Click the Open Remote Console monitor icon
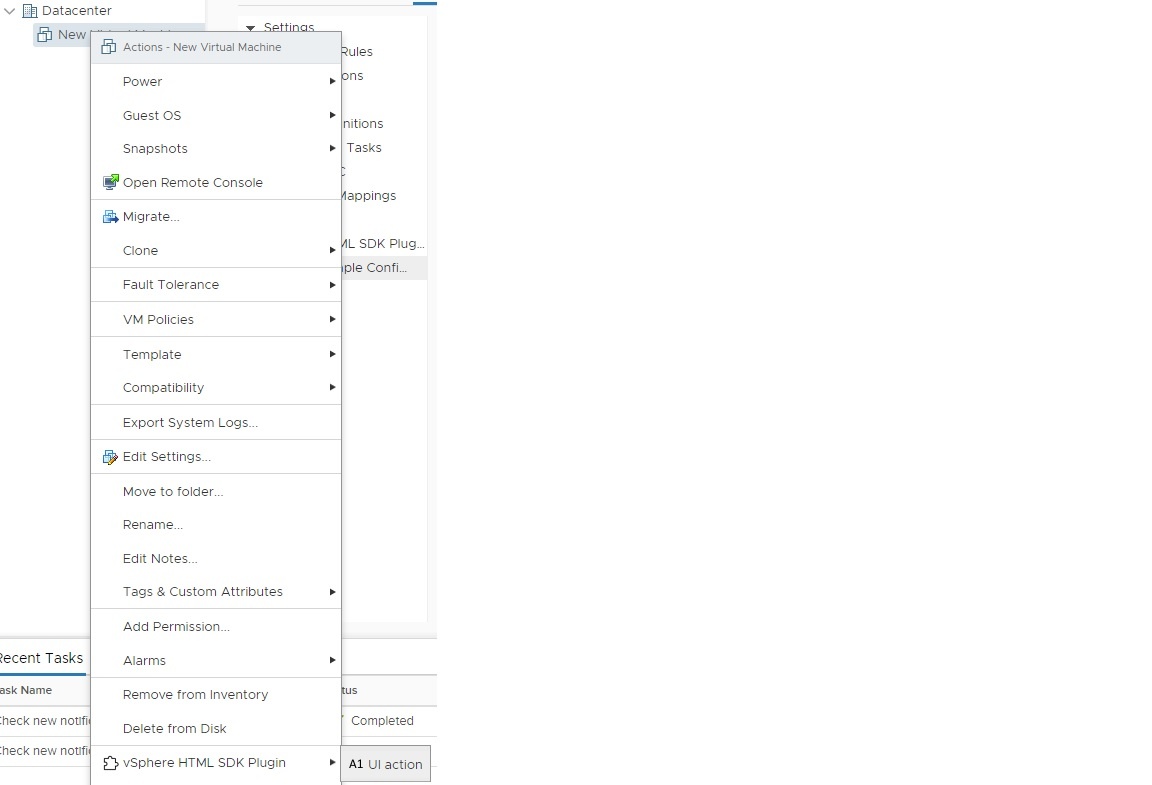Screen dimensions: 1152x785 tap(111, 182)
